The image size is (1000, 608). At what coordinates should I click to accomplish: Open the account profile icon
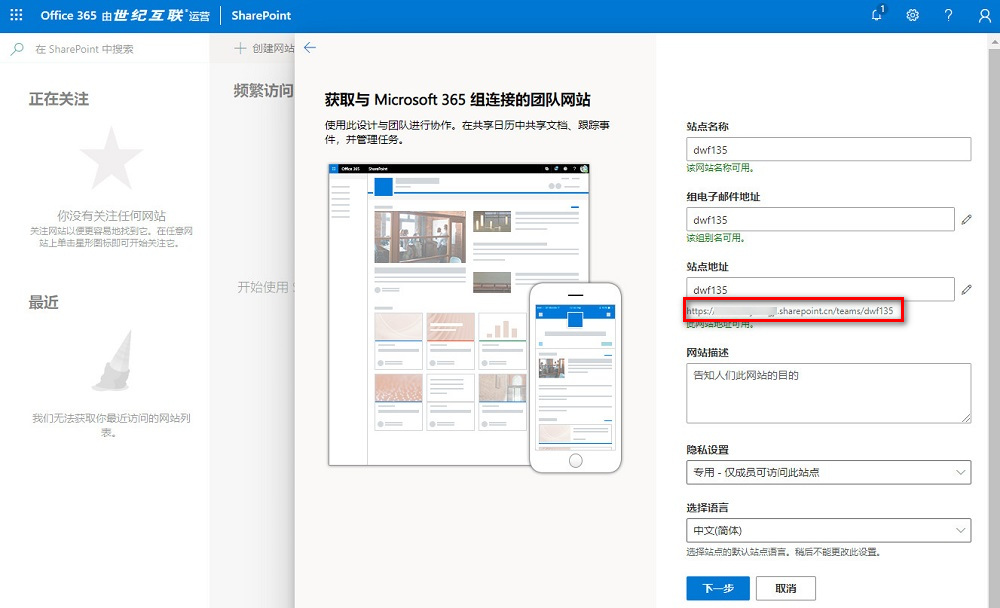985,15
